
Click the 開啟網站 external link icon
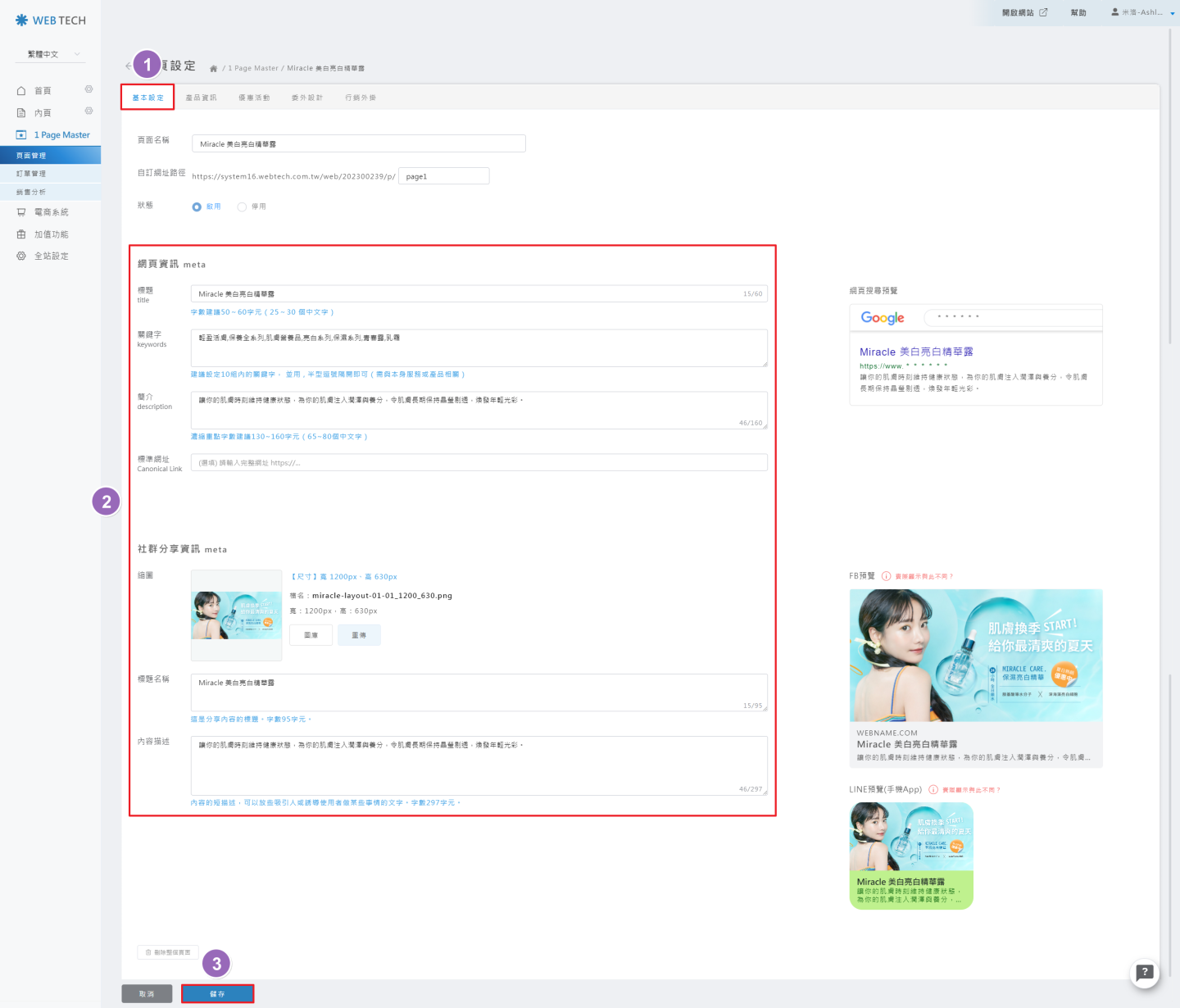[x=1043, y=12]
